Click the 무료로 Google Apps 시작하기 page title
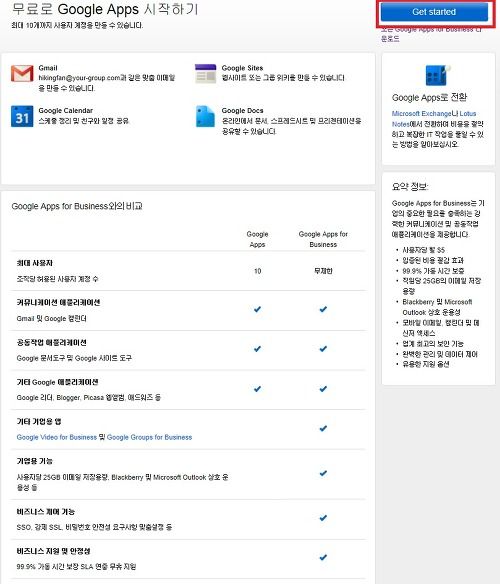This screenshot has width=500, height=584. pos(105,9)
